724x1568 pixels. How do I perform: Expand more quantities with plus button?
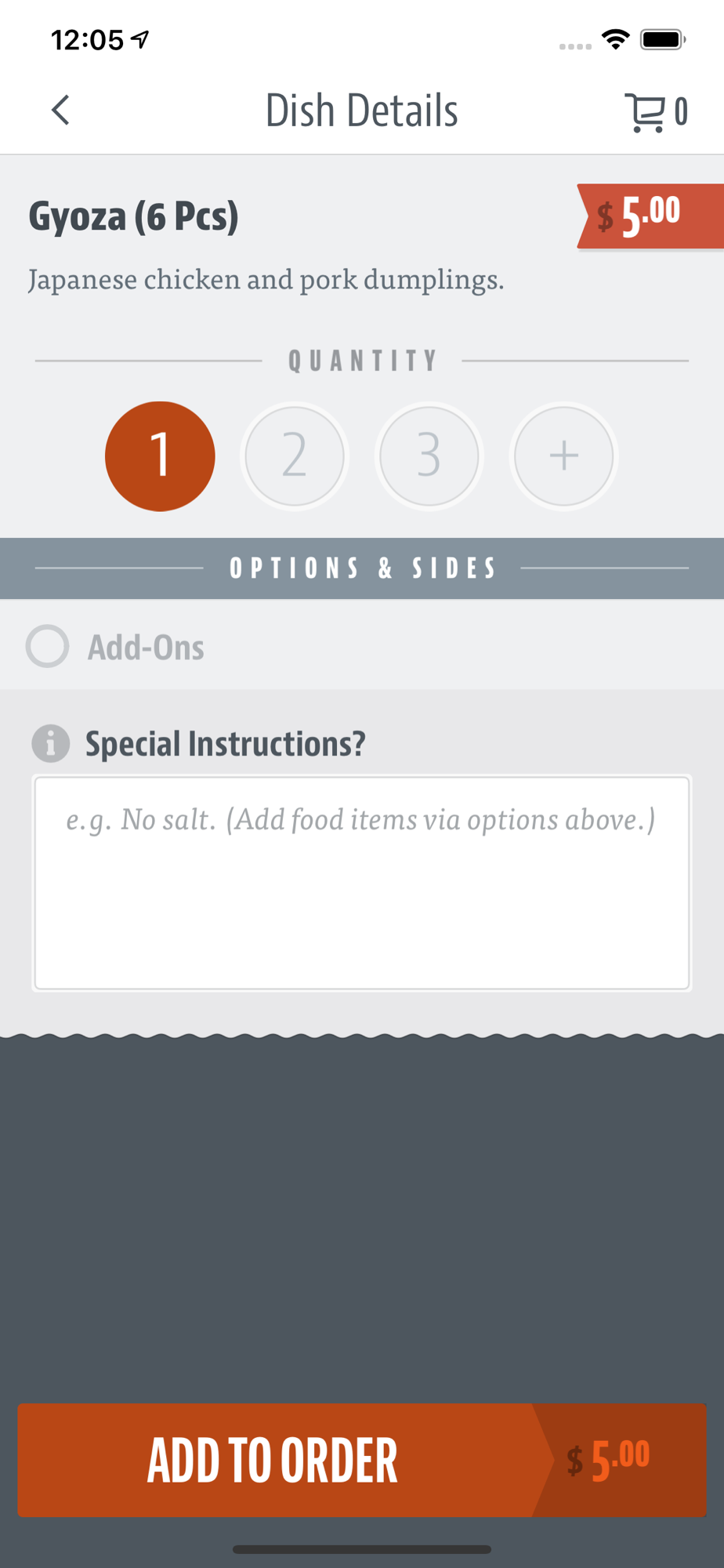point(563,456)
